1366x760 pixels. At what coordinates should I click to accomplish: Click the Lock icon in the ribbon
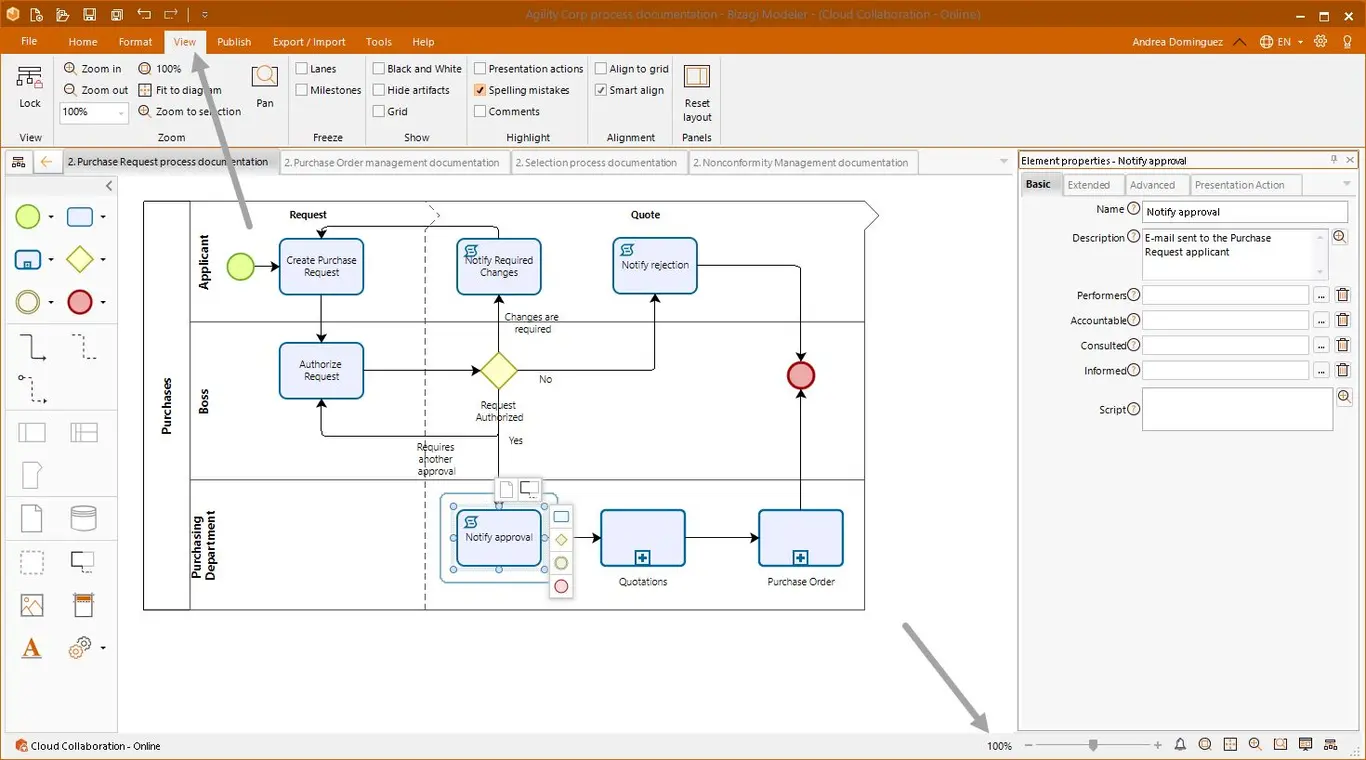30,87
